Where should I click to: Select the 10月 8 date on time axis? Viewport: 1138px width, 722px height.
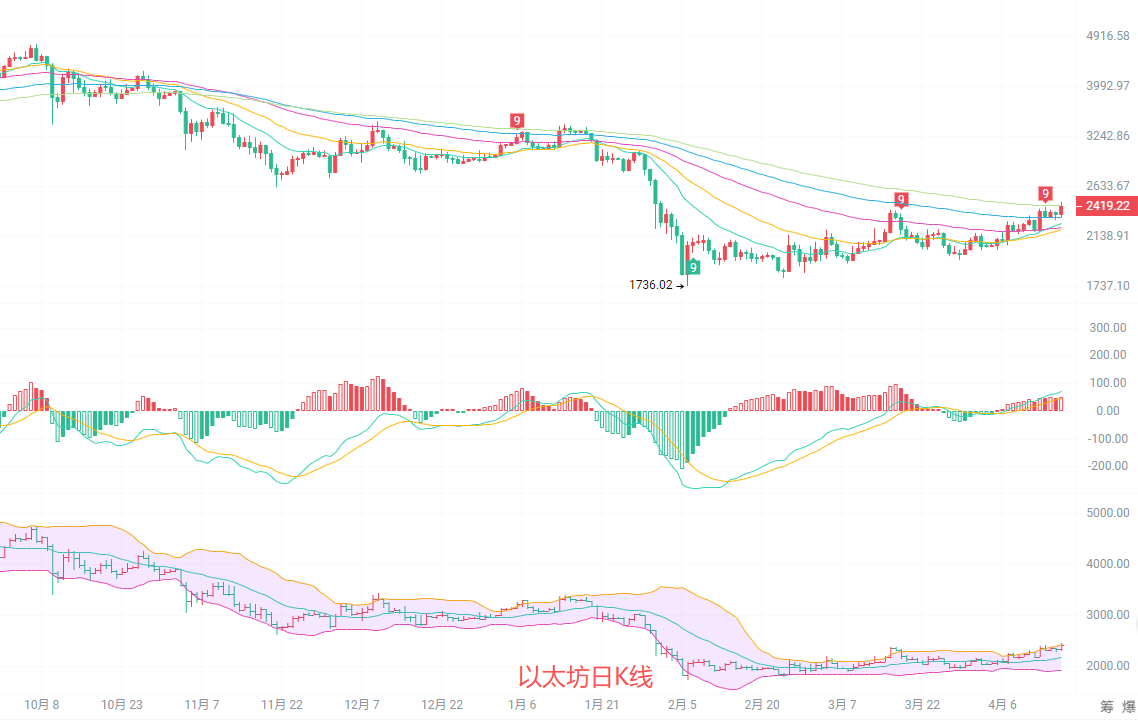(x=40, y=704)
